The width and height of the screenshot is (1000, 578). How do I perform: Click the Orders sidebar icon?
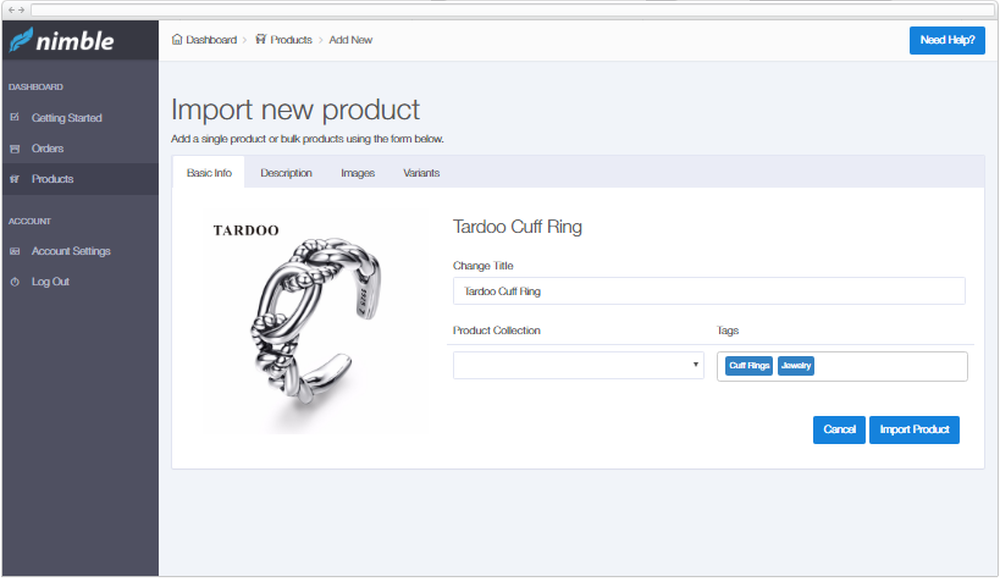(x=15, y=149)
